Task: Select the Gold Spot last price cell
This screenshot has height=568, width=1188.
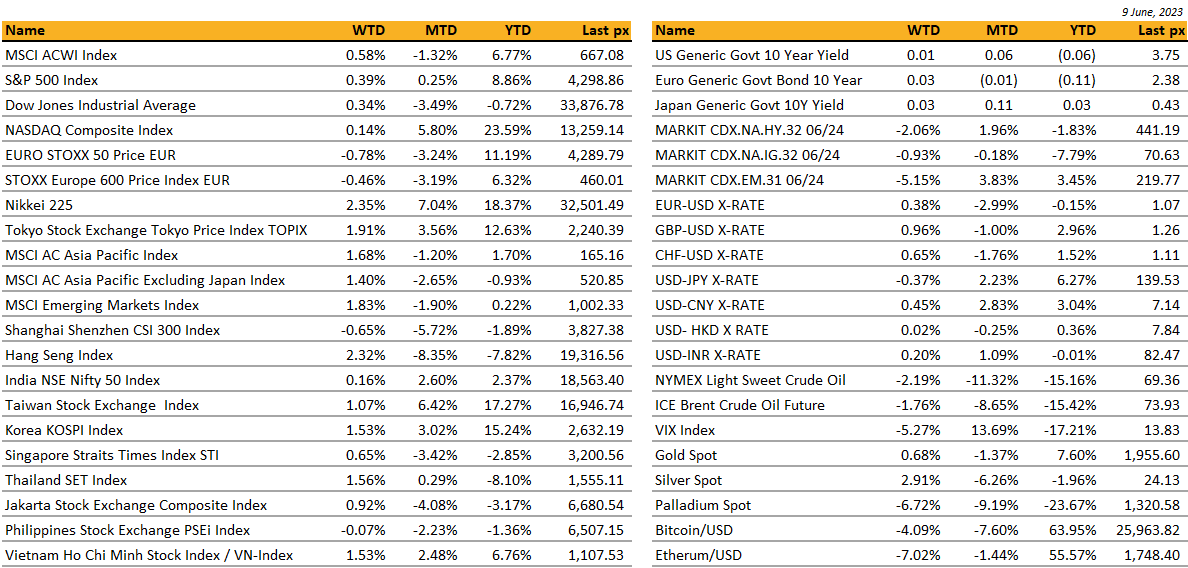Action: click(x=1149, y=455)
